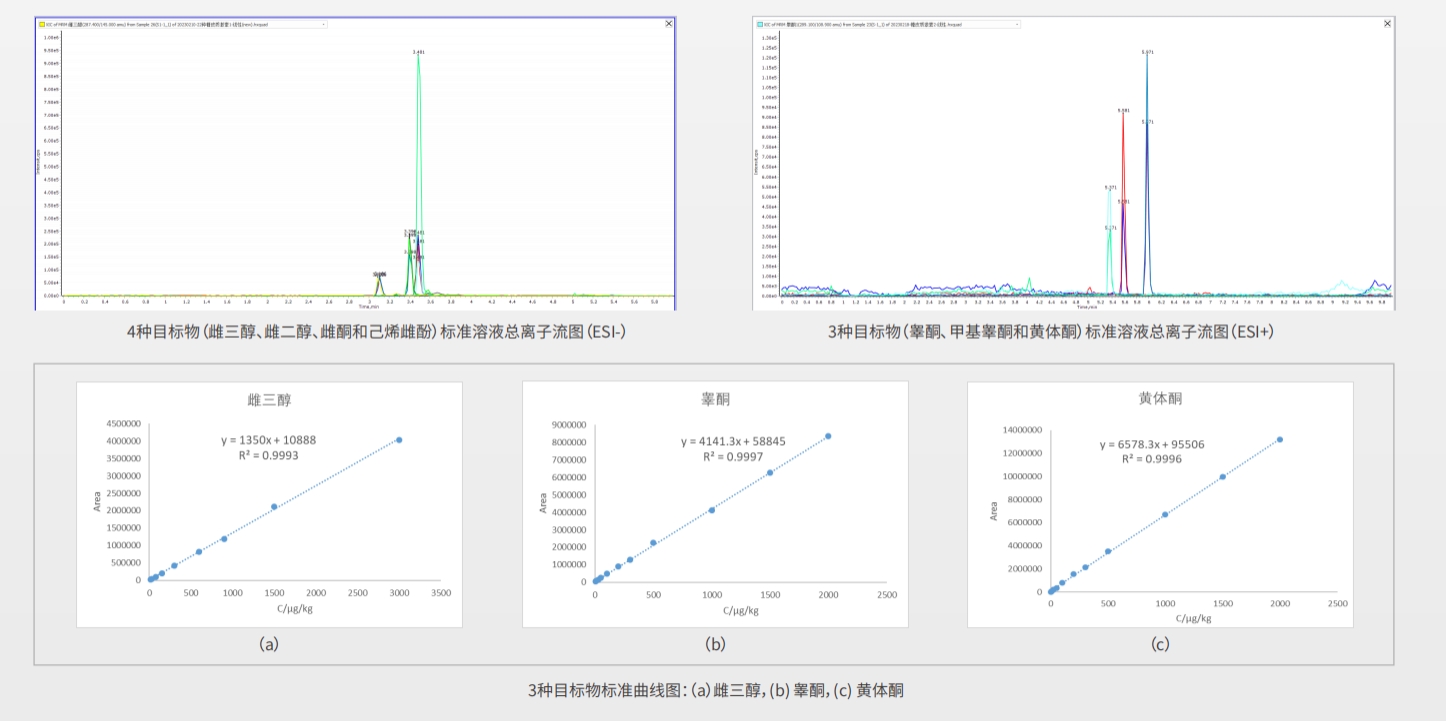Select the 3000 µg/kg data point in 雌三醇 chart
This screenshot has height=721, width=1446.
(399, 440)
